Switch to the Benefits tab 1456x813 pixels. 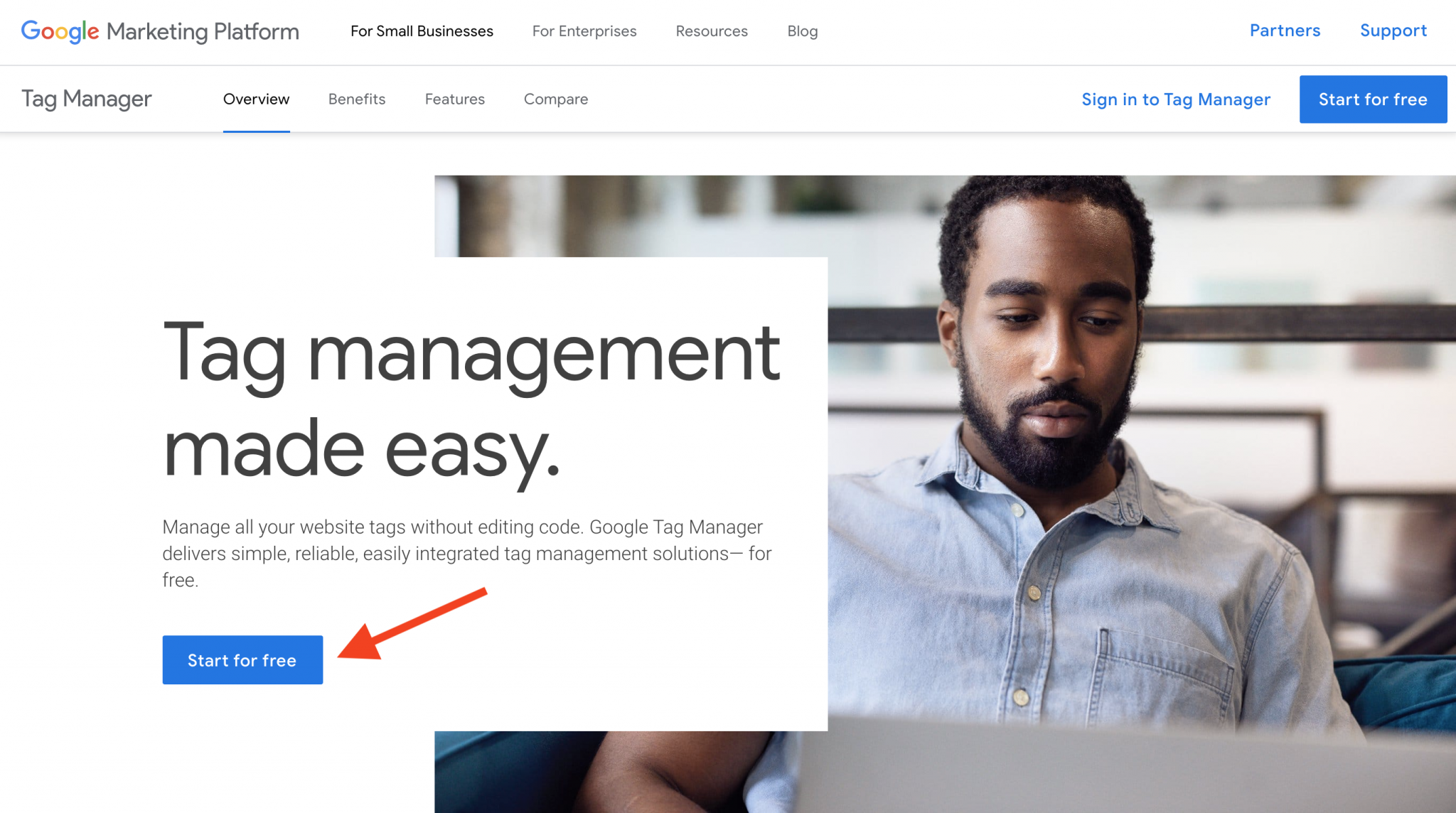pos(356,99)
